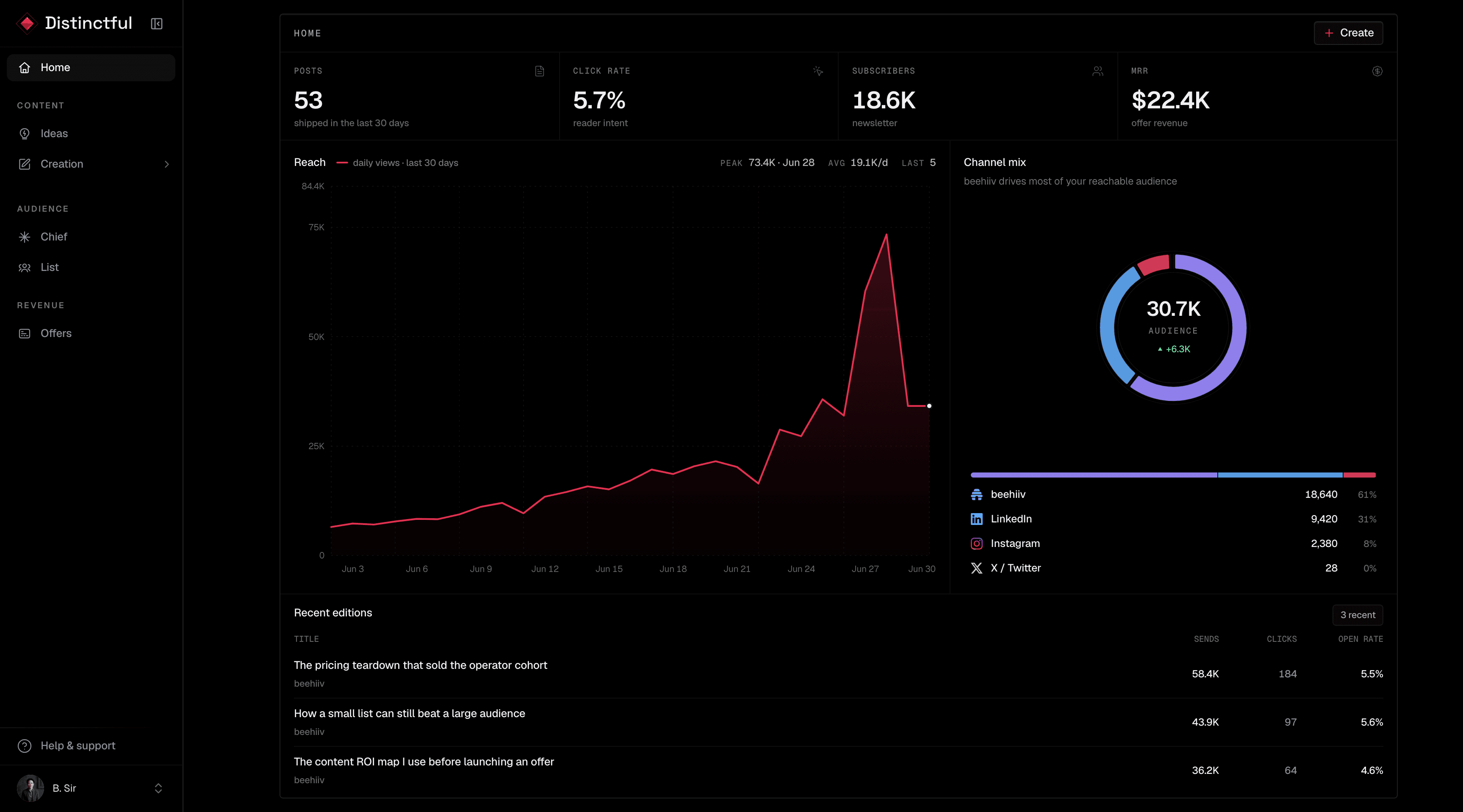Click the Posts document icon
Screen dimensions: 1463x812
[540, 71]
